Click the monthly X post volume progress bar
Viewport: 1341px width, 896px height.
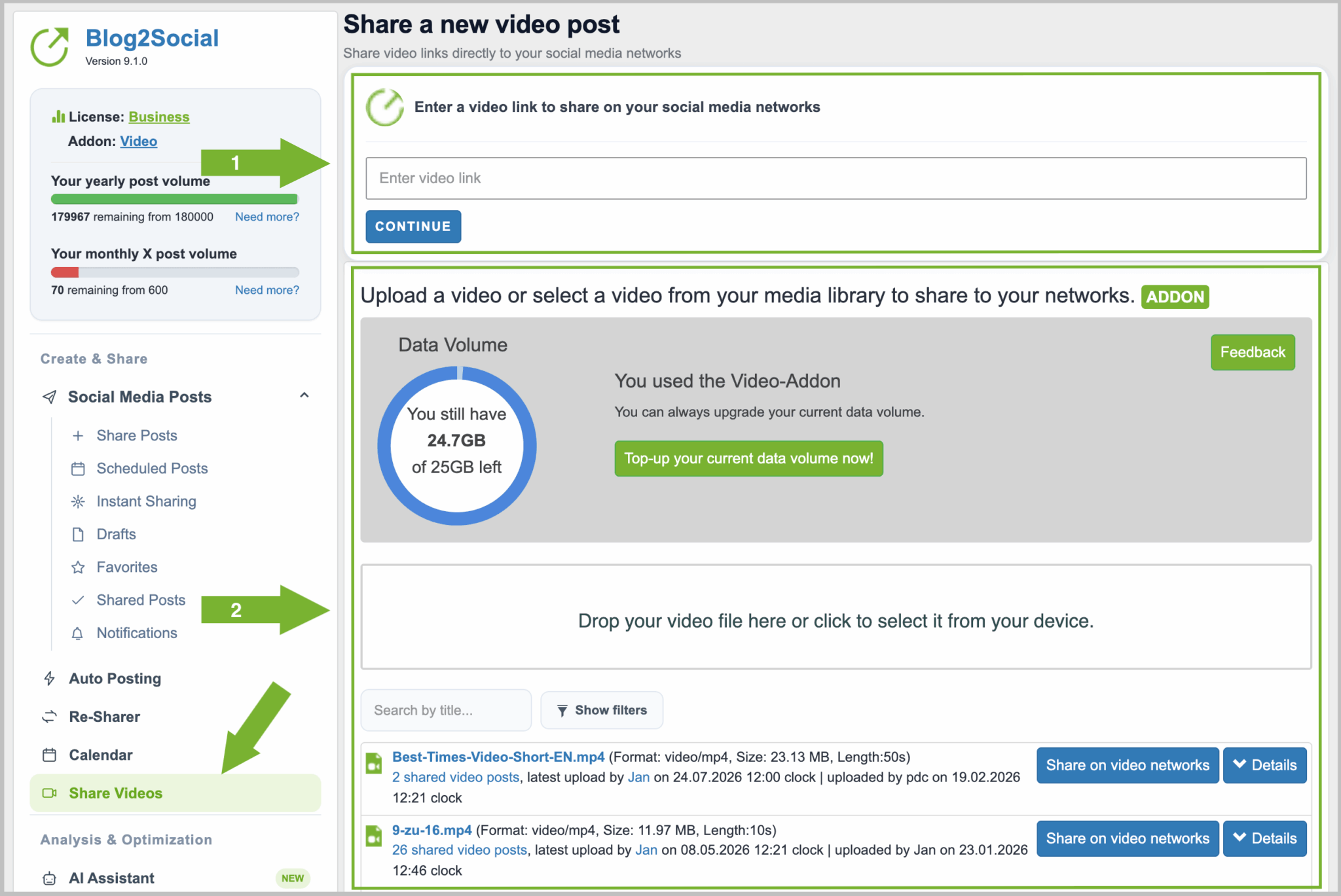point(175,272)
